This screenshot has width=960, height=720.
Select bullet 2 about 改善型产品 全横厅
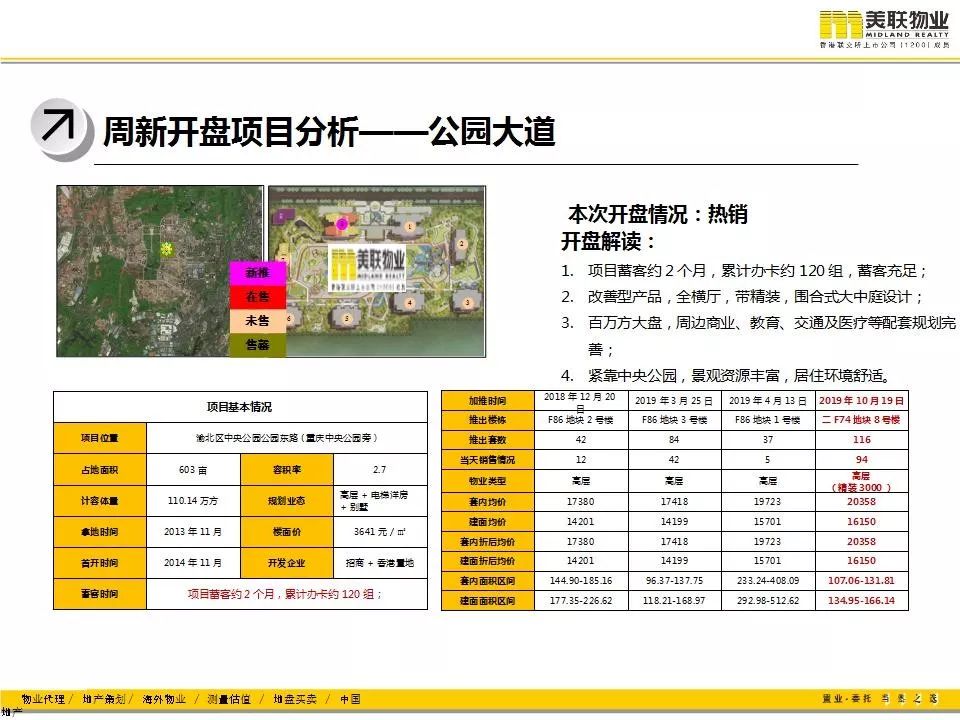pyautogui.click(x=742, y=297)
